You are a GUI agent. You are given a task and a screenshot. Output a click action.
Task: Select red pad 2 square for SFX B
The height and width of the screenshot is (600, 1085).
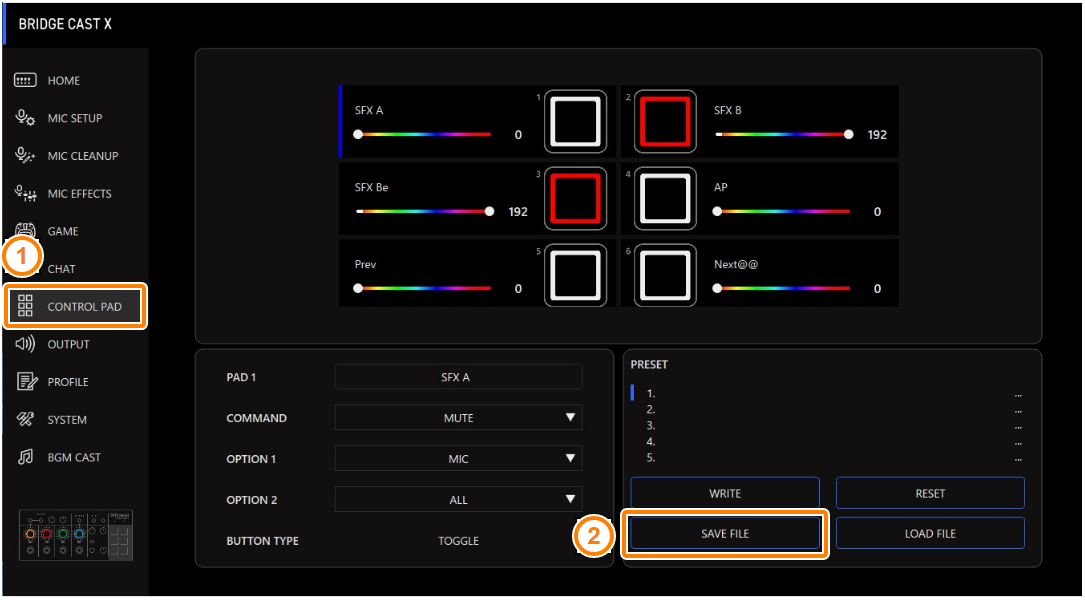pos(665,122)
